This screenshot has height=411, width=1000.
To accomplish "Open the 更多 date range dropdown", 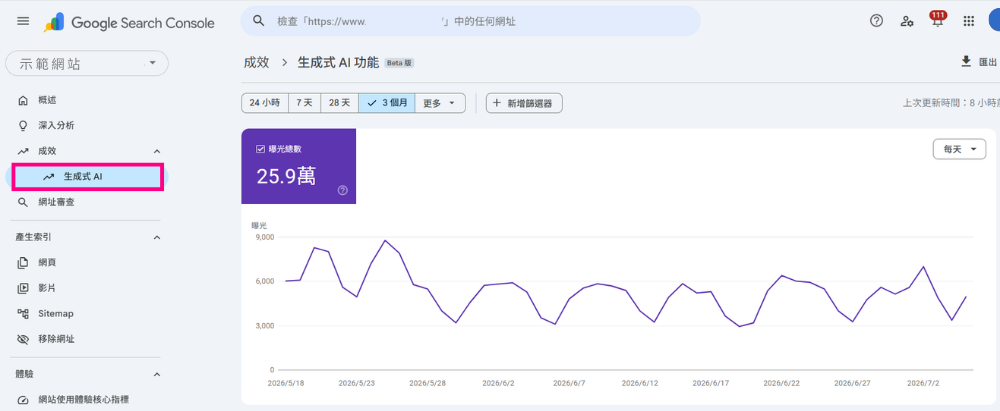I will tap(440, 103).
